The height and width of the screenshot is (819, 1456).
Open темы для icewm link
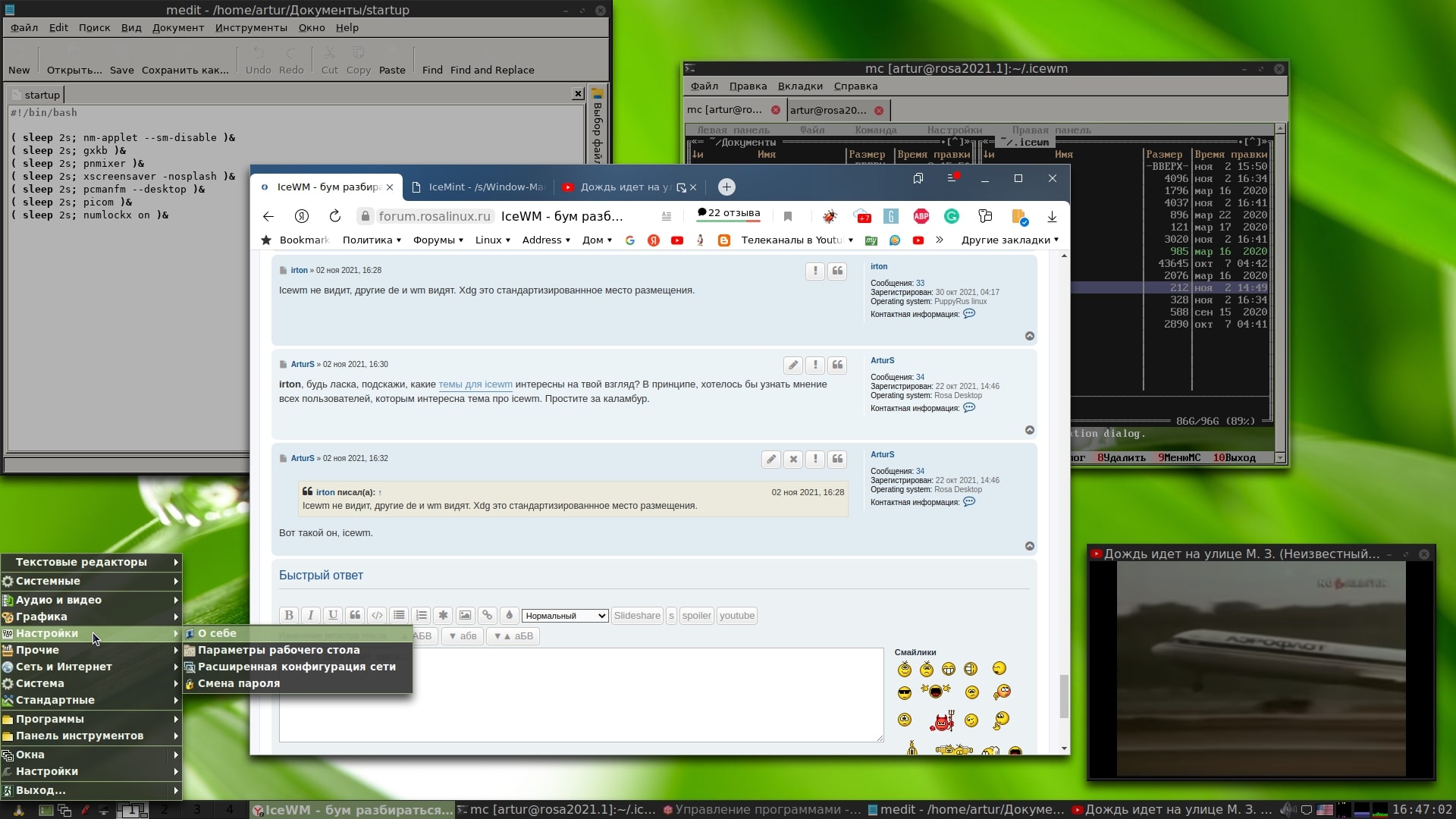tap(475, 384)
